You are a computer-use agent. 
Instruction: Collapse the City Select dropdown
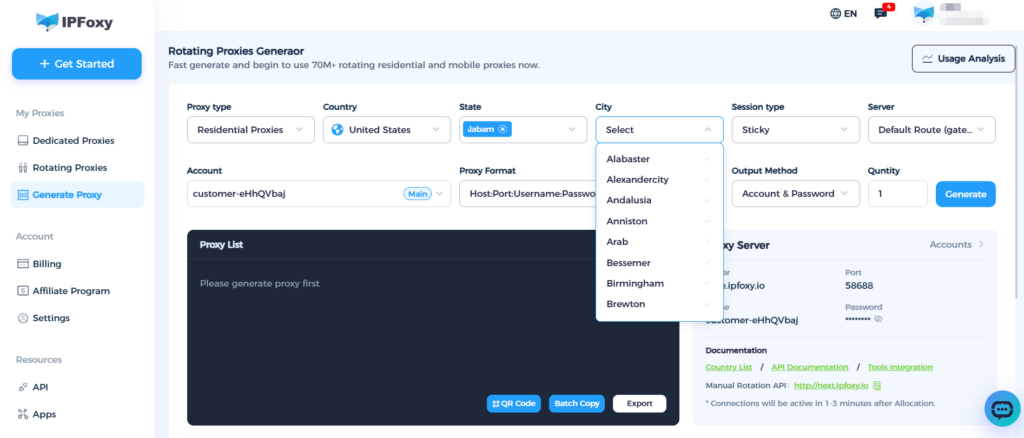click(660, 129)
